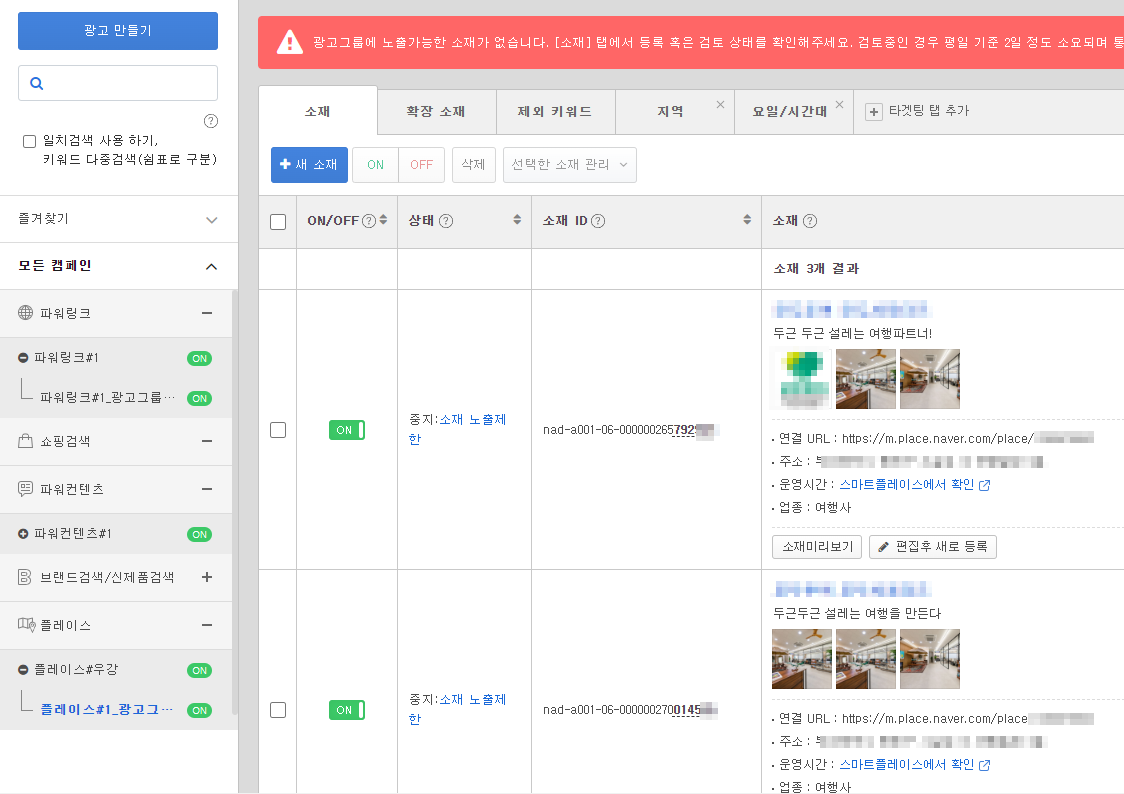Enable 일치검색 사용 하기 checkbox
Screen dimensions: 1124x794
(x=29, y=141)
